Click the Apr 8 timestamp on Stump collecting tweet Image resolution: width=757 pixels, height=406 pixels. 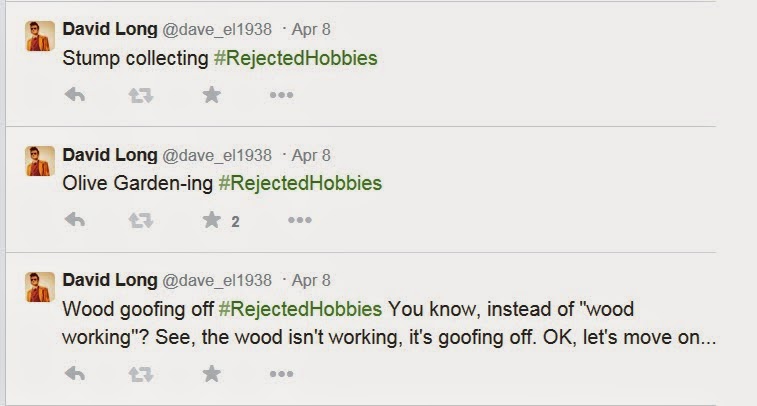(311, 29)
